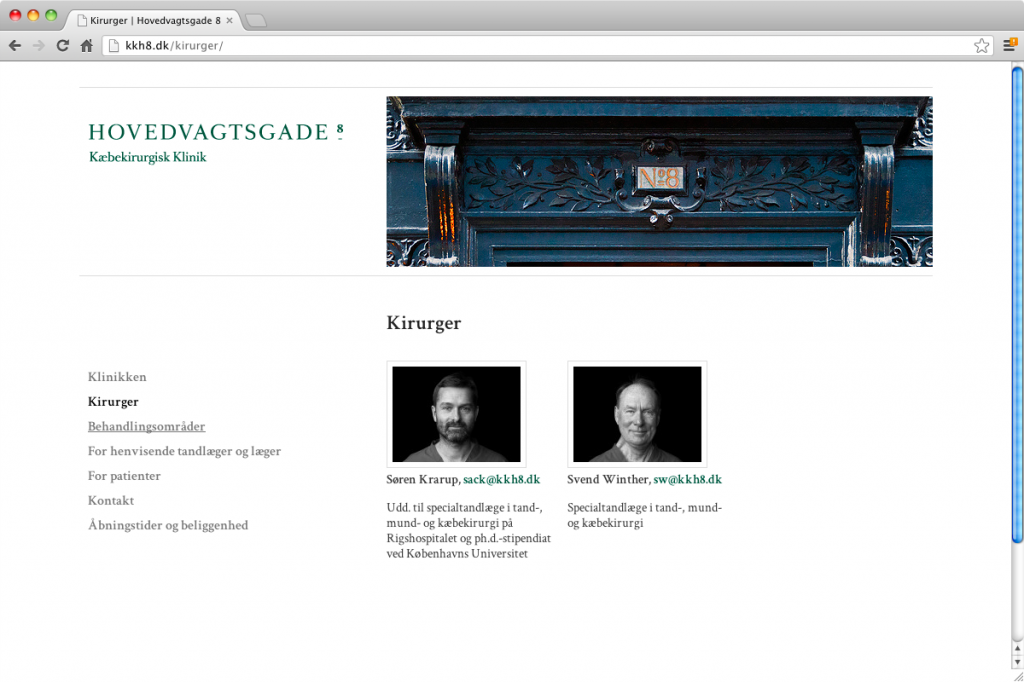This screenshot has height=682, width=1024.
Task: Click the scrollbar down arrow
Action: click(1017, 662)
